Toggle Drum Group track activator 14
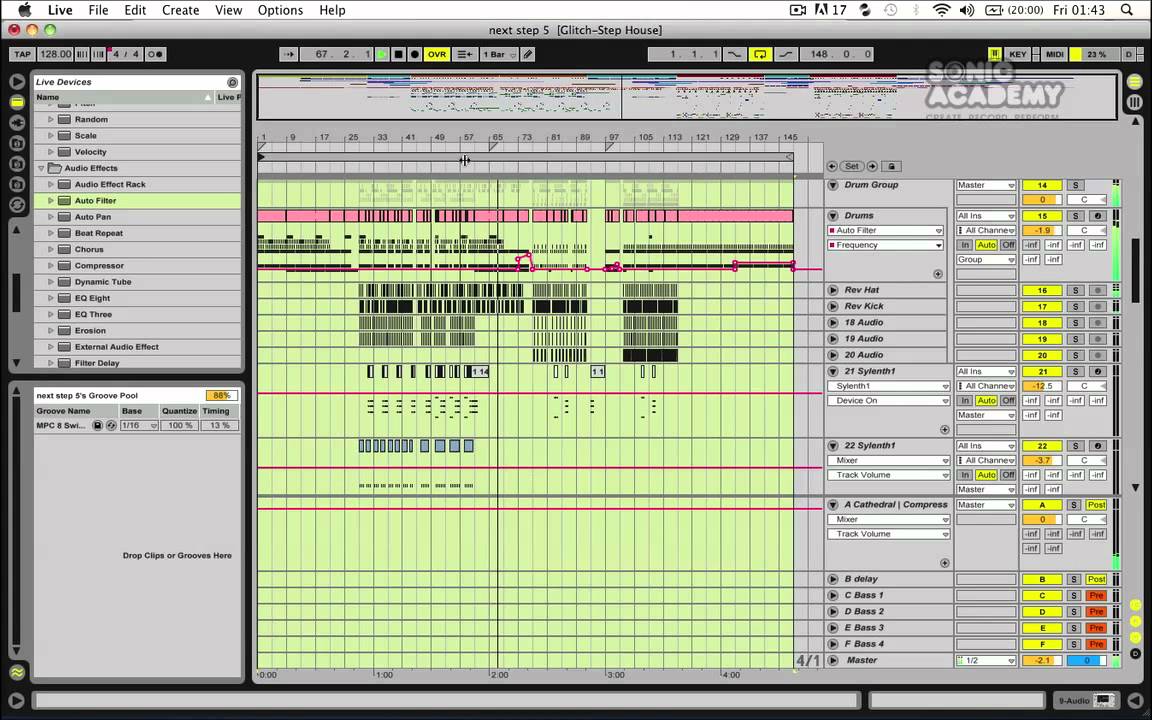Viewport: 1152px width, 720px height. point(1042,185)
